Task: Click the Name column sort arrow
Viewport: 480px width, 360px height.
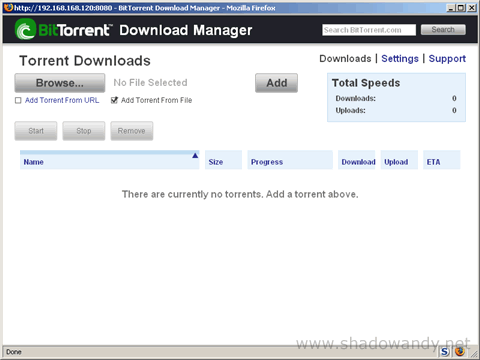Action: [195, 156]
